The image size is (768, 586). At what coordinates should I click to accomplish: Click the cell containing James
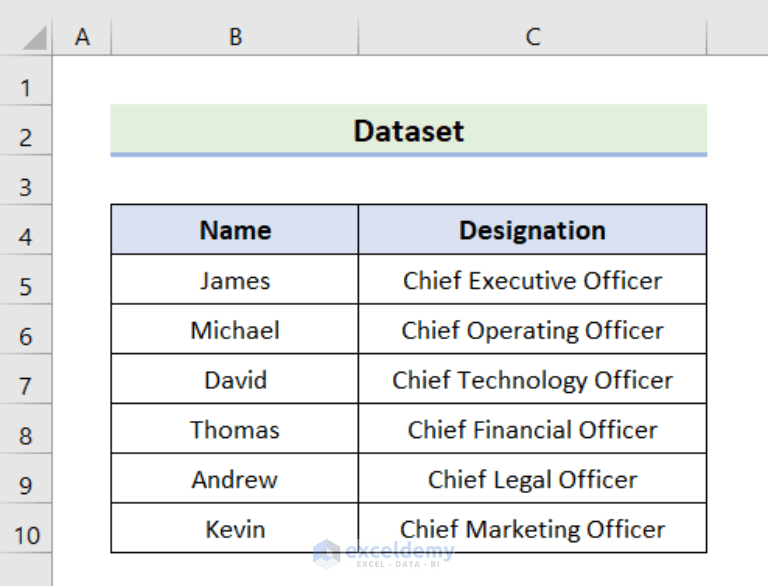(x=235, y=280)
